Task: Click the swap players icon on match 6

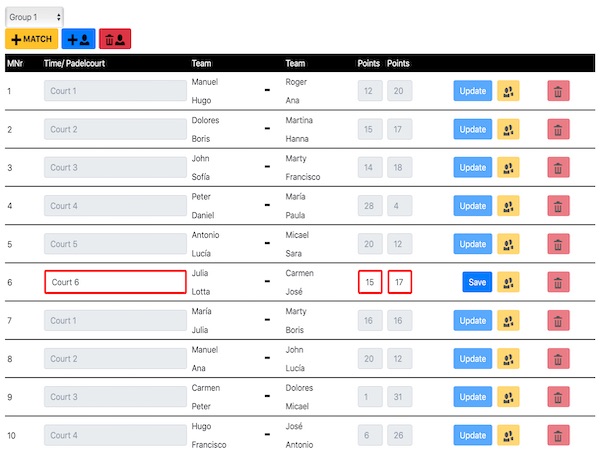Action: click(x=508, y=282)
